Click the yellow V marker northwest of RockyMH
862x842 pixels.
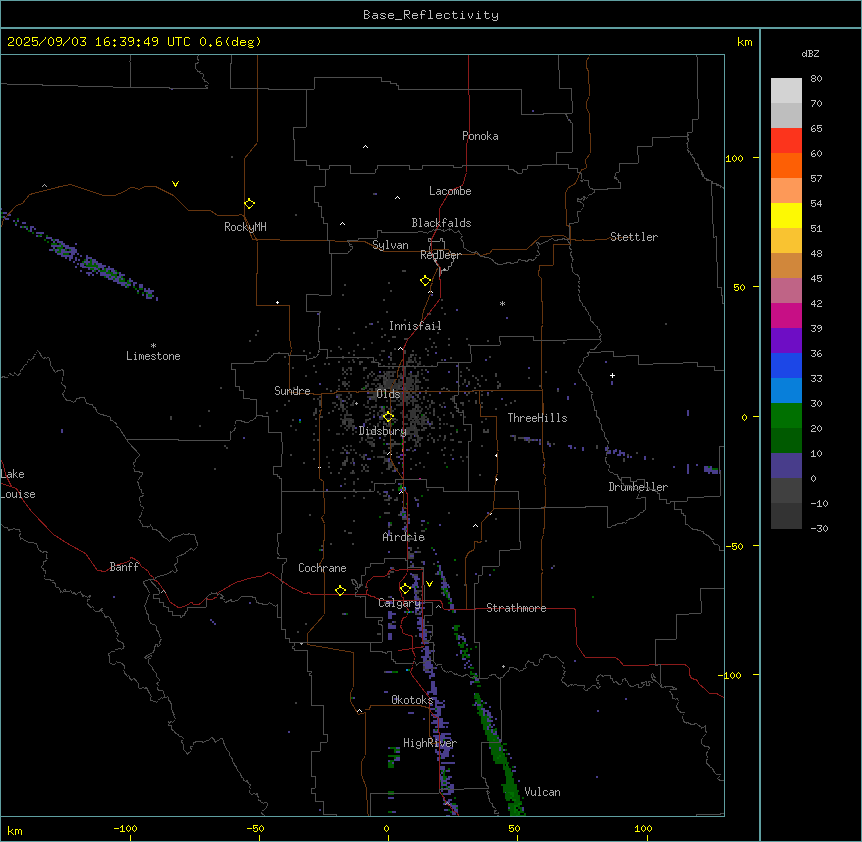[175, 184]
